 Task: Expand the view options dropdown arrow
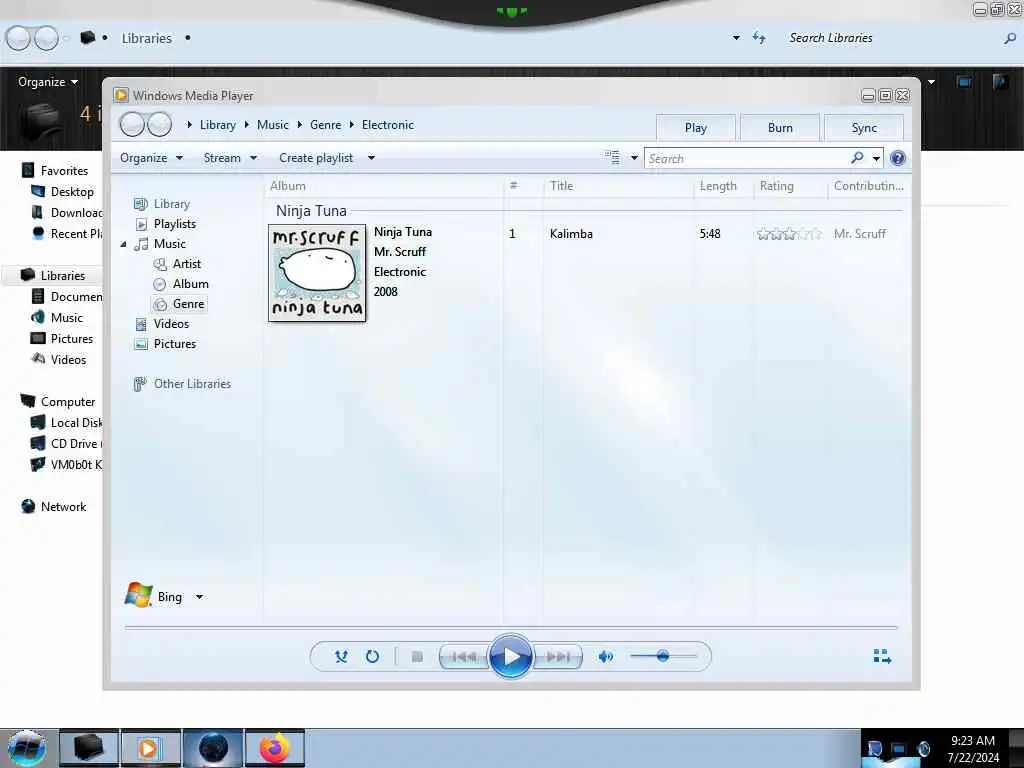coord(634,158)
